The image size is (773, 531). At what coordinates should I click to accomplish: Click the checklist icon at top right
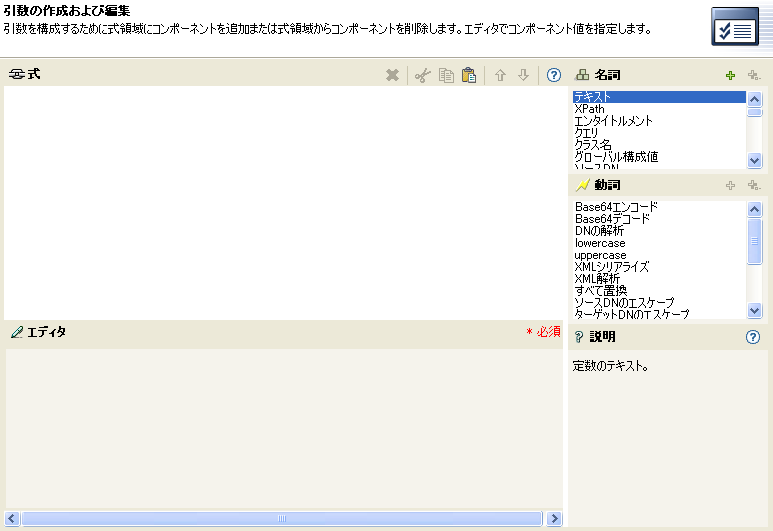tap(735, 26)
